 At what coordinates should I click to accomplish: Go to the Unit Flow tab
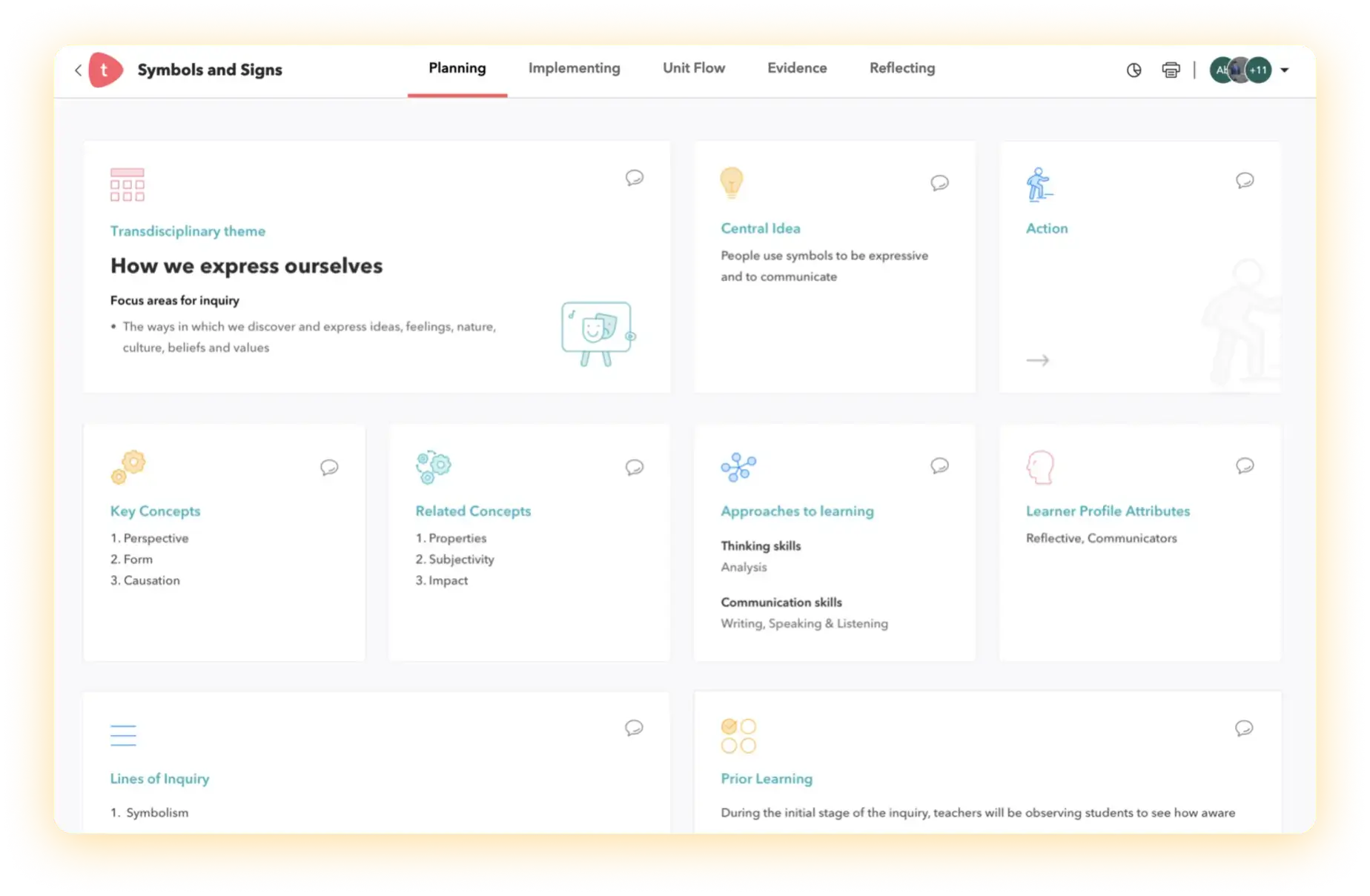point(693,68)
